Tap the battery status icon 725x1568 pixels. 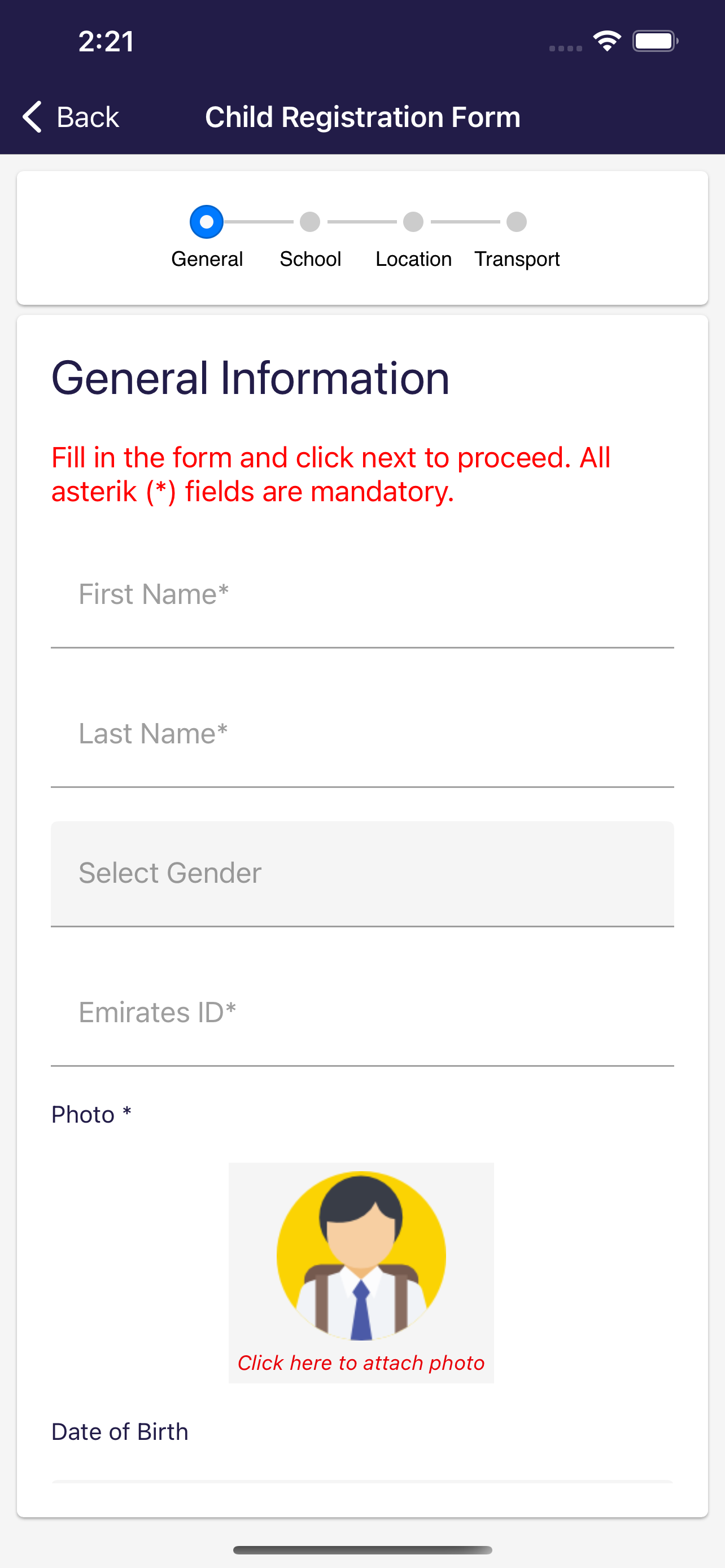(654, 41)
